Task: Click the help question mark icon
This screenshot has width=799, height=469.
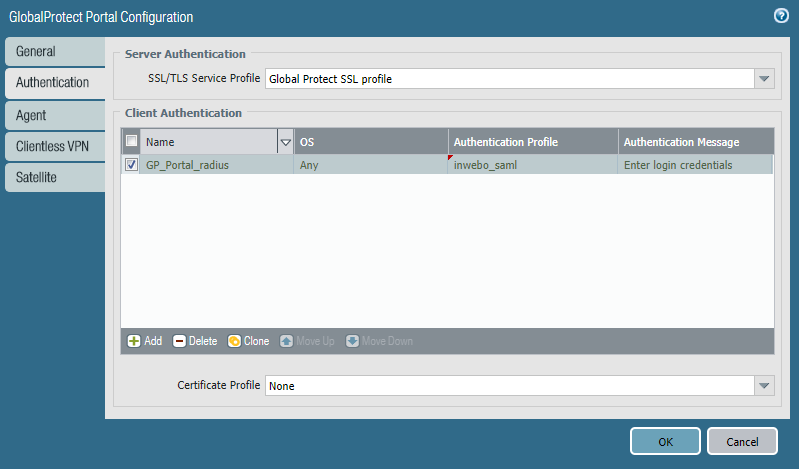Action: point(780,16)
